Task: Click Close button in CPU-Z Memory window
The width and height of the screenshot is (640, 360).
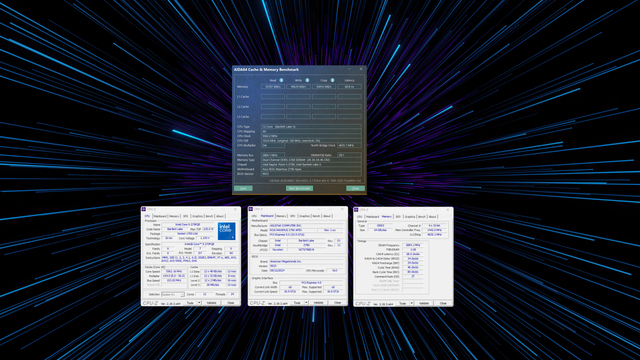Action: 443,303
